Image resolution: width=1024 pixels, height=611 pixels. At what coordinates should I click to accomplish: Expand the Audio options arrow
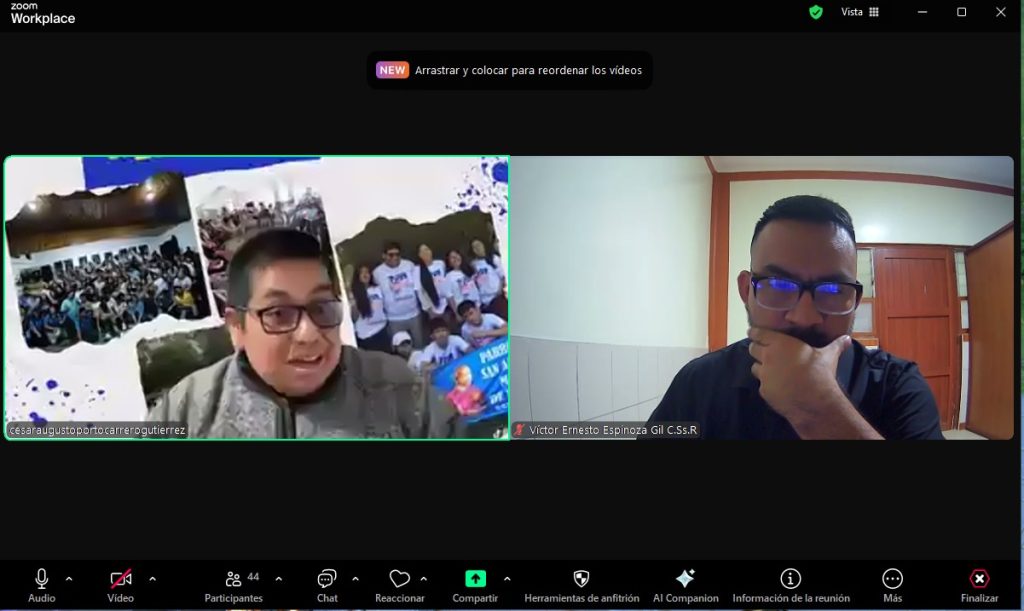pyautogui.click(x=69, y=578)
